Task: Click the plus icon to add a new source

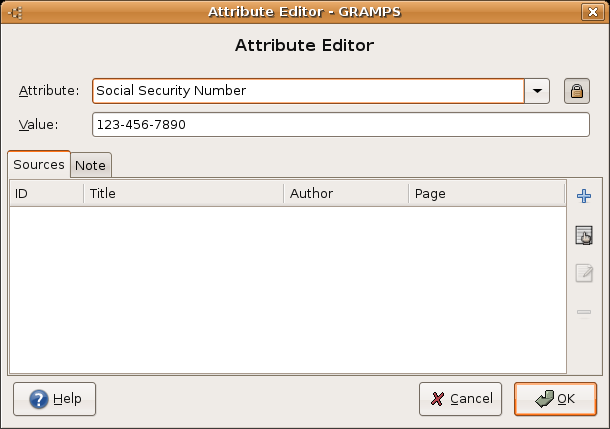Action: coord(584,196)
